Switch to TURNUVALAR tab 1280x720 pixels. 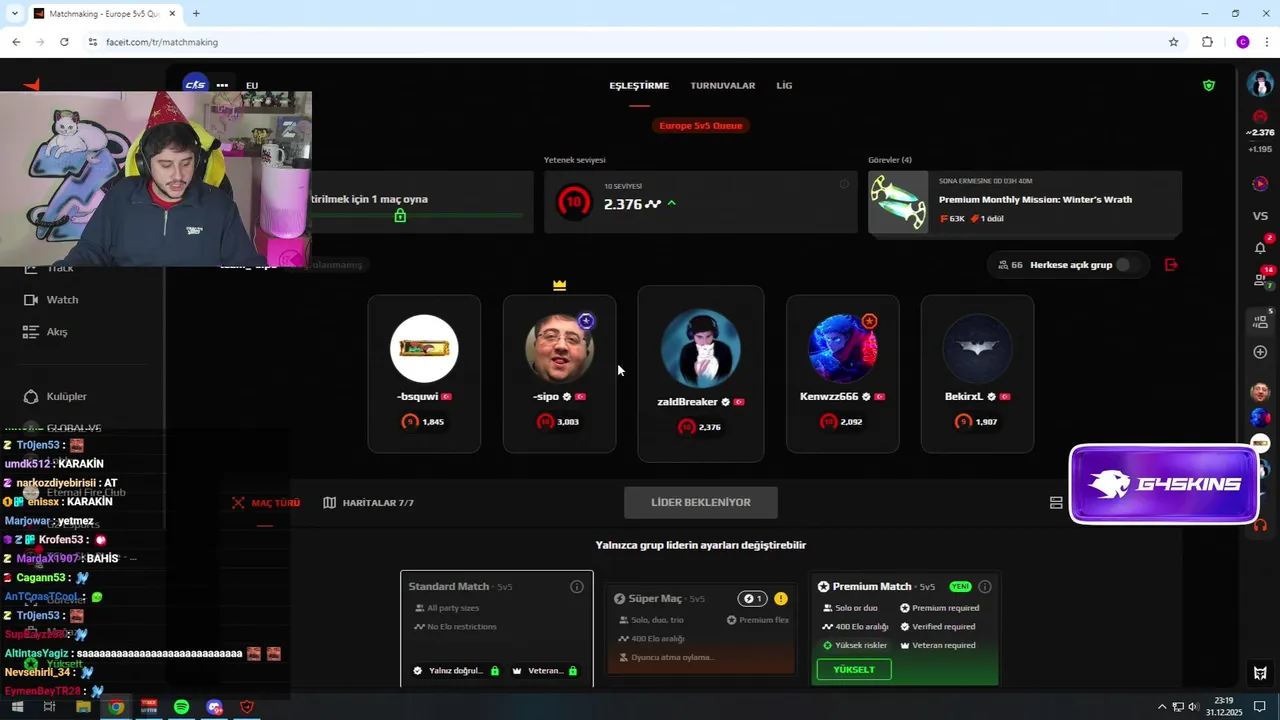(x=722, y=86)
